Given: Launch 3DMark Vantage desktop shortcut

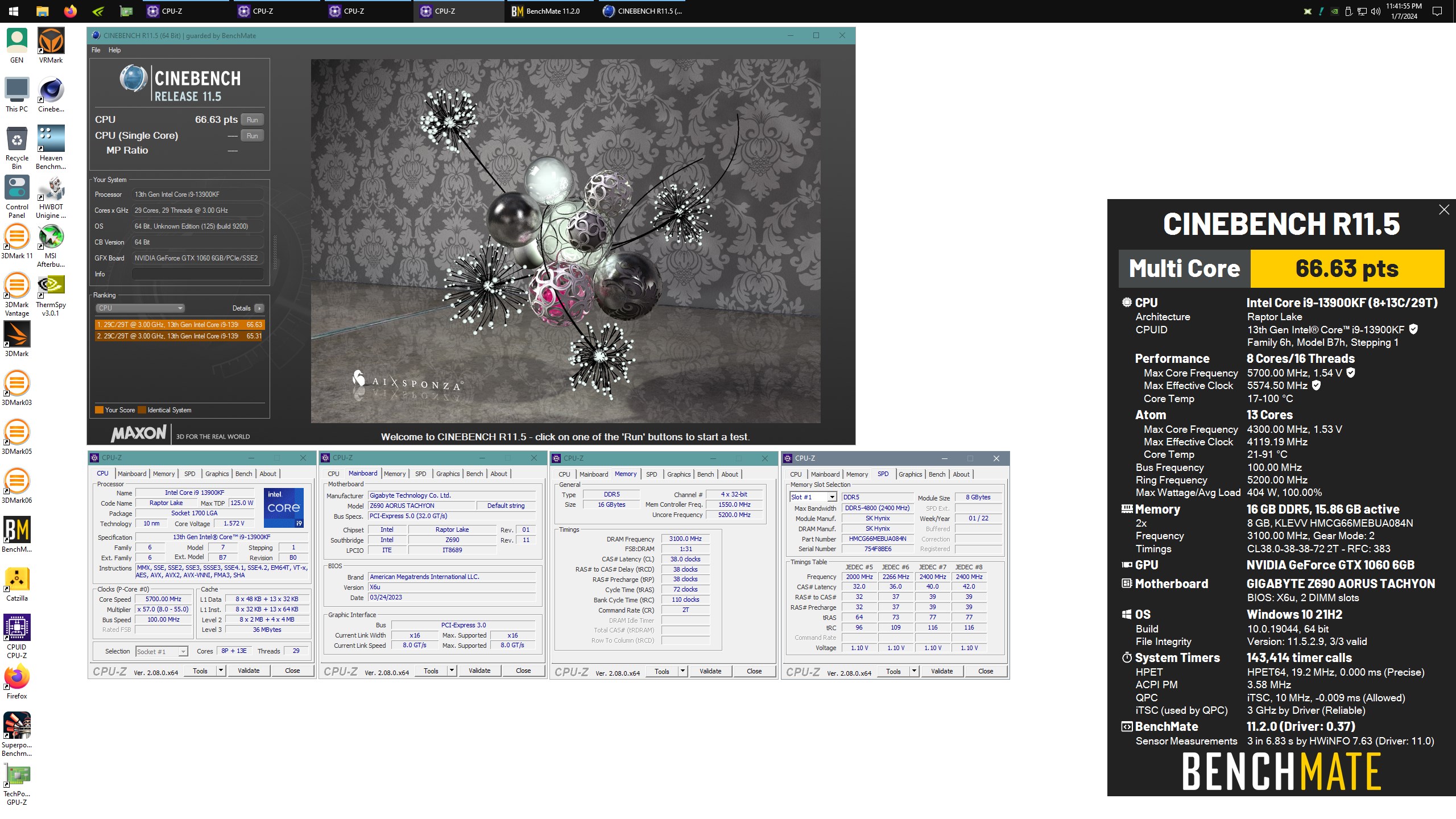Looking at the screenshot, I should coord(16,295).
